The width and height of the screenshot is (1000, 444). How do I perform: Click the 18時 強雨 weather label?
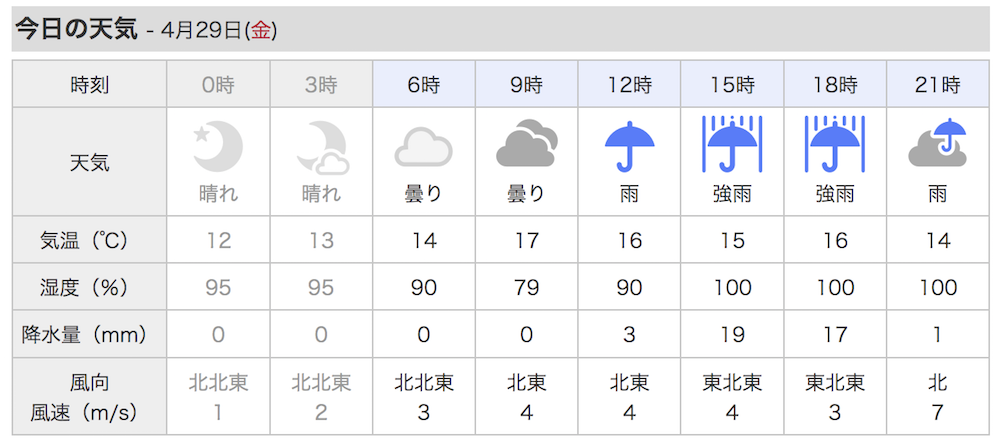835,193
